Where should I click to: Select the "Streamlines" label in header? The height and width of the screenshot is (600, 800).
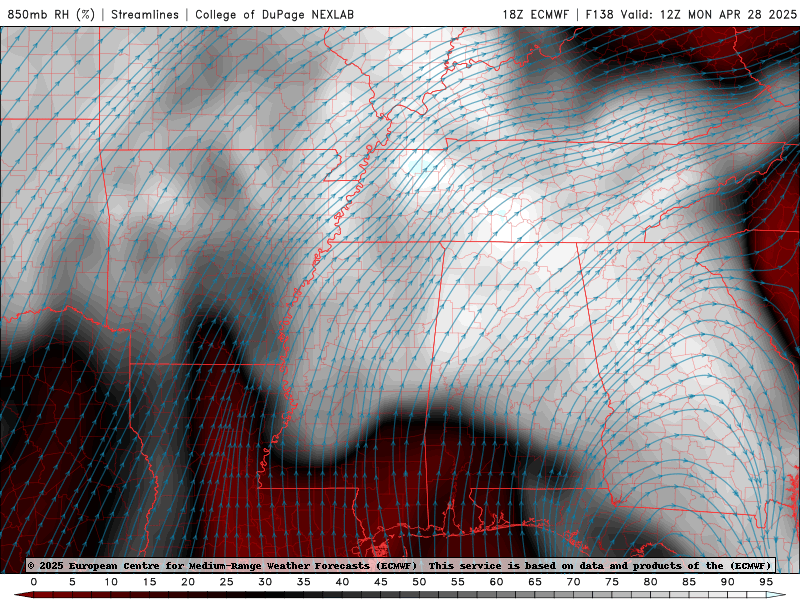(x=145, y=14)
